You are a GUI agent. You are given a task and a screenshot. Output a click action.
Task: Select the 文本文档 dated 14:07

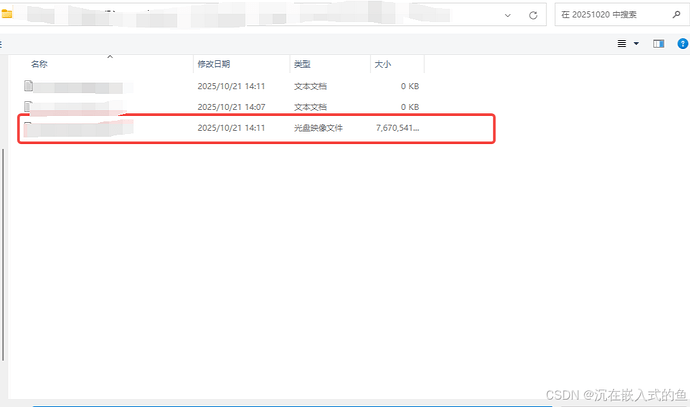(318, 106)
